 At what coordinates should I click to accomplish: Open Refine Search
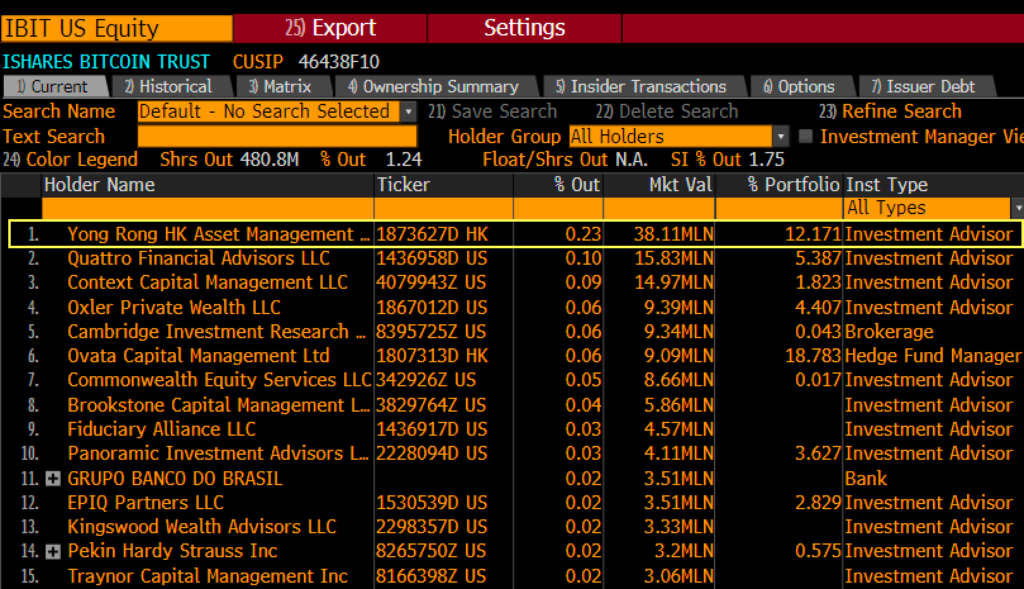click(x=901, y=111)
